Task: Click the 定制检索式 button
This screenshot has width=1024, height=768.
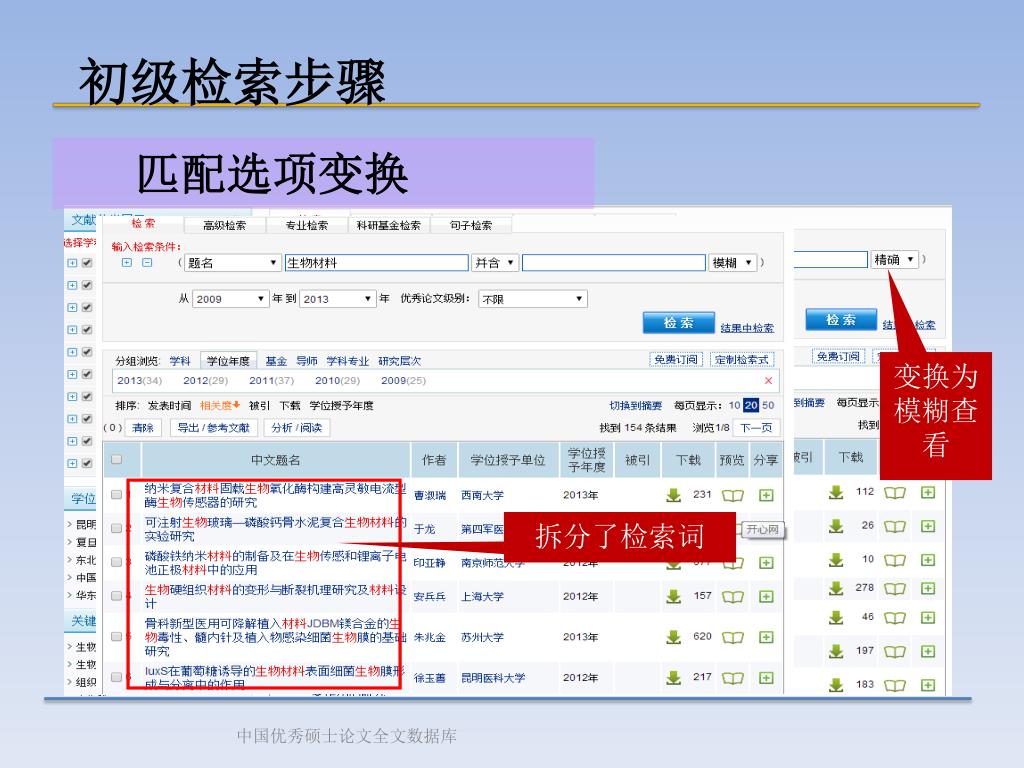Action: click(742, 360)
